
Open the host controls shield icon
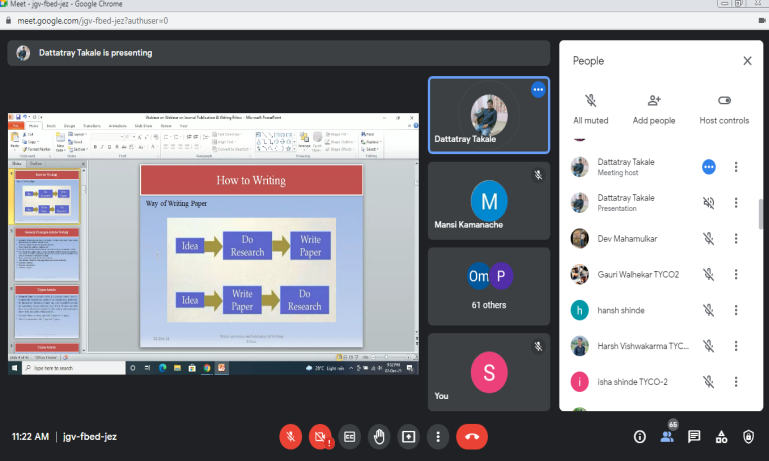[x=748, y=436]
